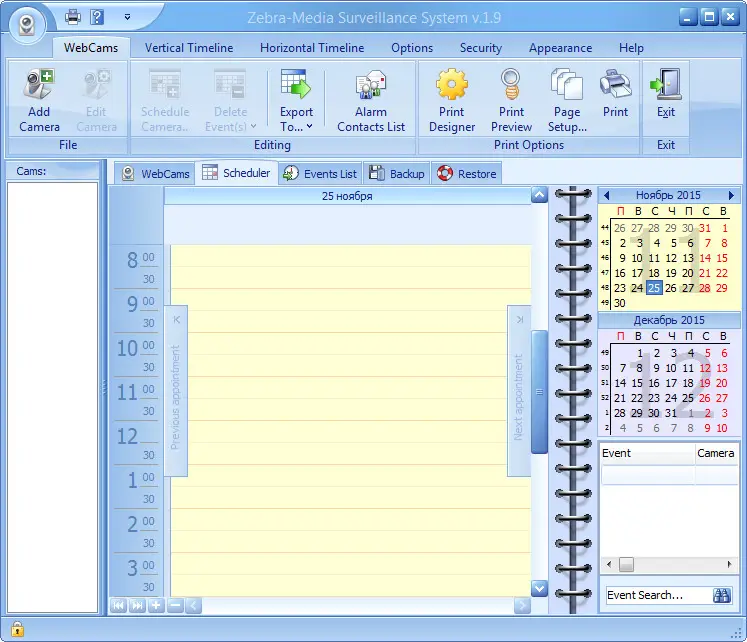The width and height of the screenshot is (747, 642).
Task: Open Print Preview
Action: click(511, 100)
